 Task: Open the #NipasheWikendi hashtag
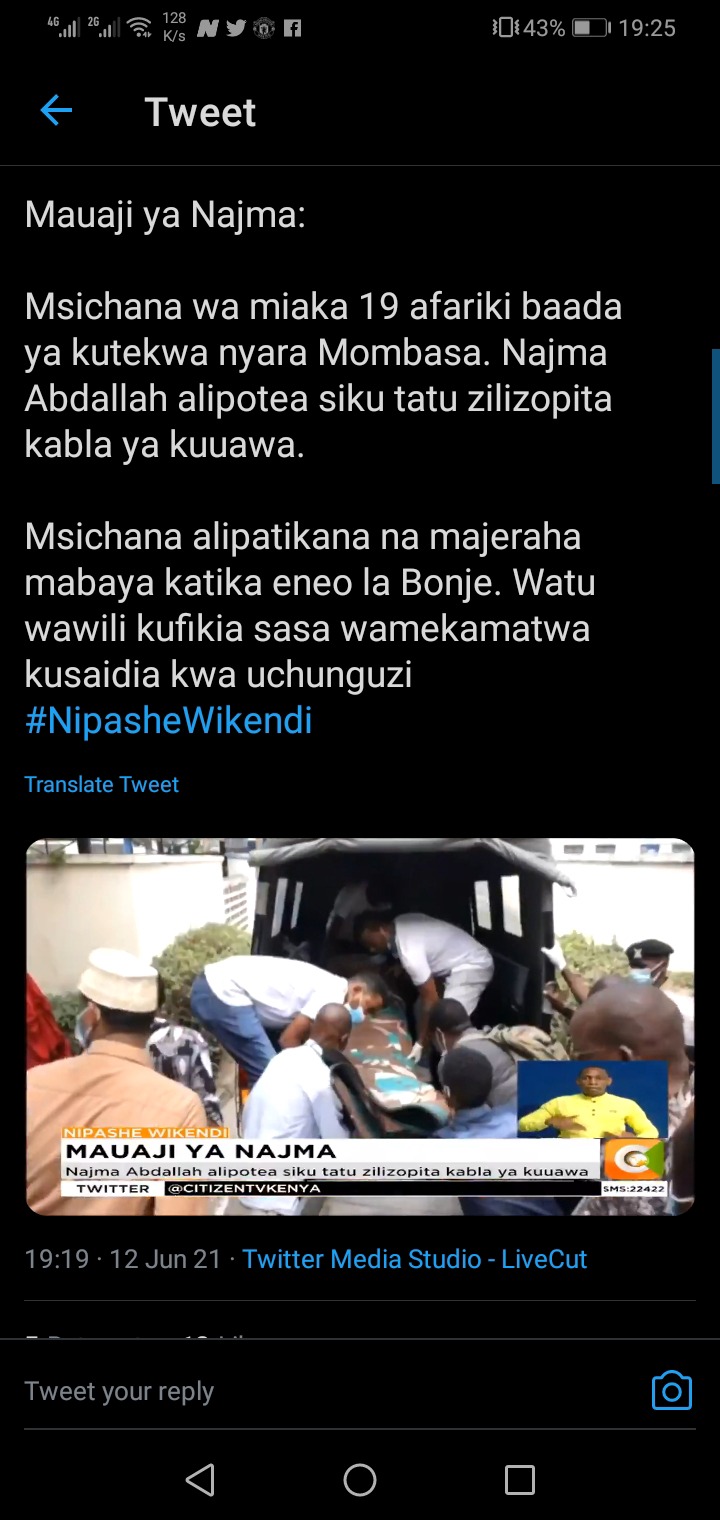[x=169, y=721]
